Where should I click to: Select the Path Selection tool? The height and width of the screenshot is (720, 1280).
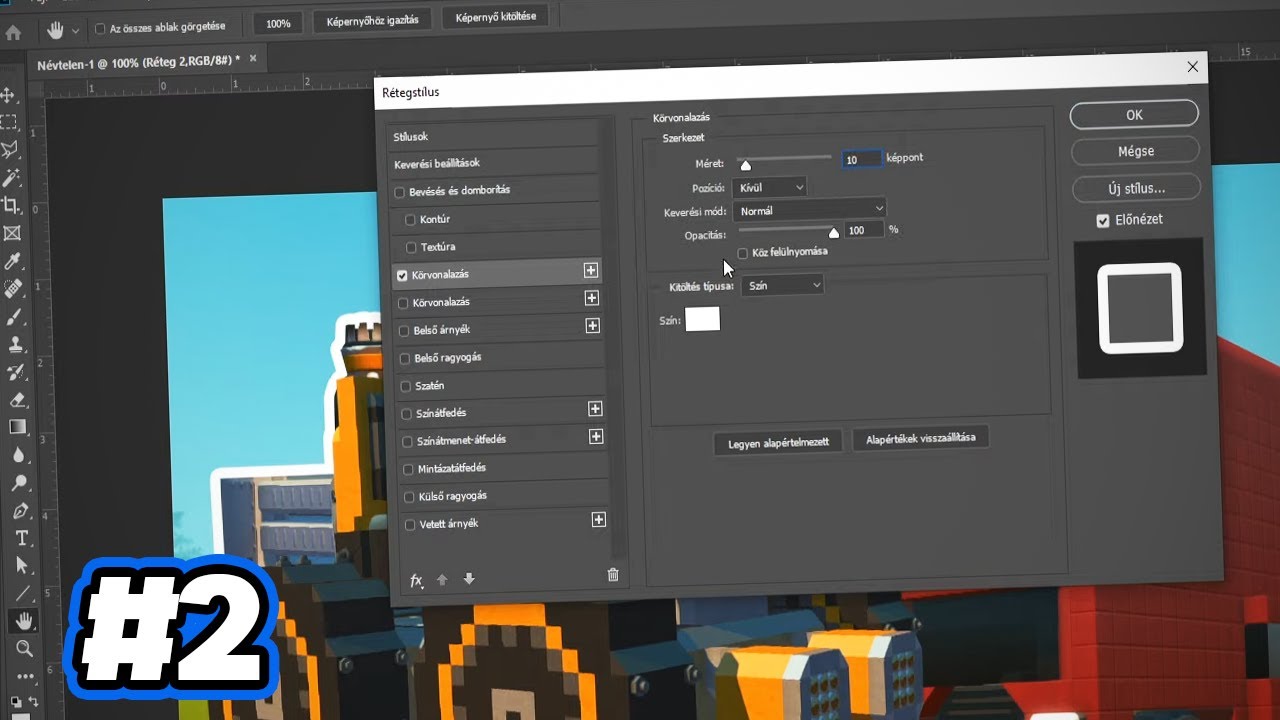click(x=22, y=566)
